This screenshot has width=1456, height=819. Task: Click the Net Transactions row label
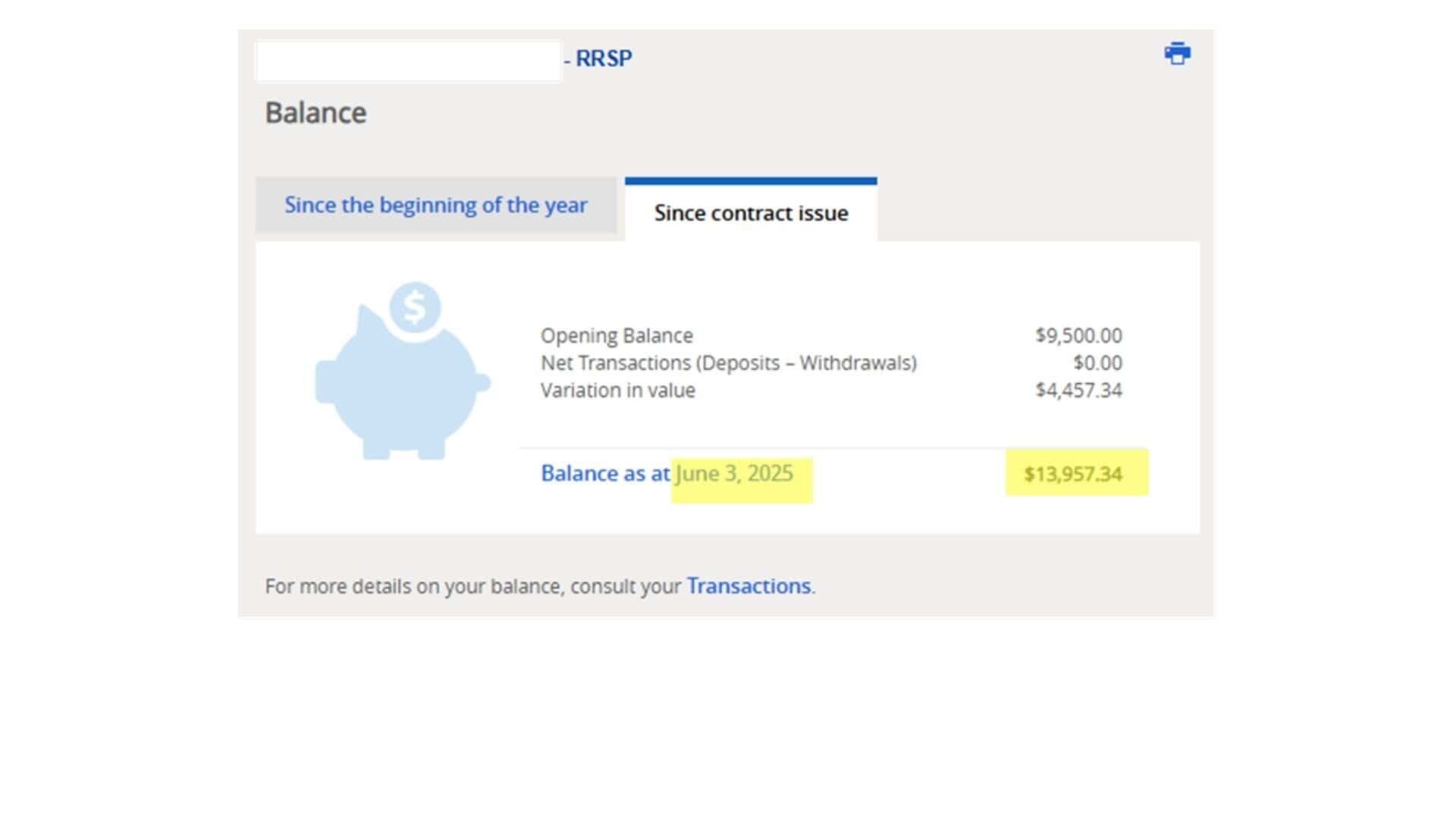tap(729, 363)
